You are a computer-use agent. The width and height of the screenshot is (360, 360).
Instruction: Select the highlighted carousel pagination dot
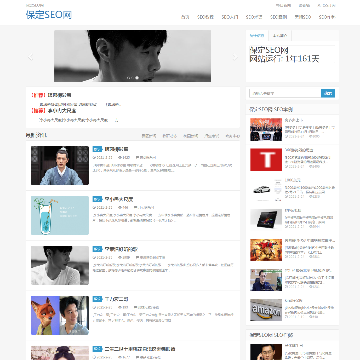coord(137,78)
